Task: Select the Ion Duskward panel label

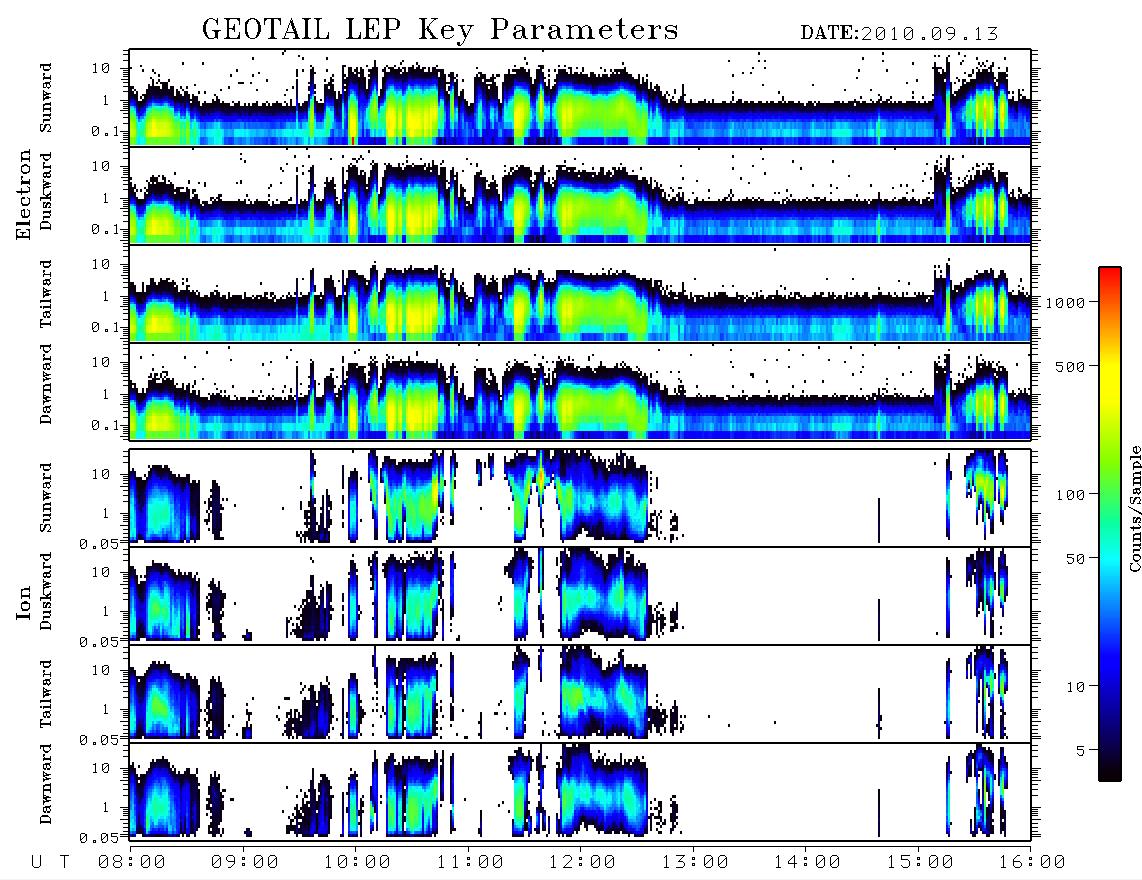Action: (x=46, y=592)
